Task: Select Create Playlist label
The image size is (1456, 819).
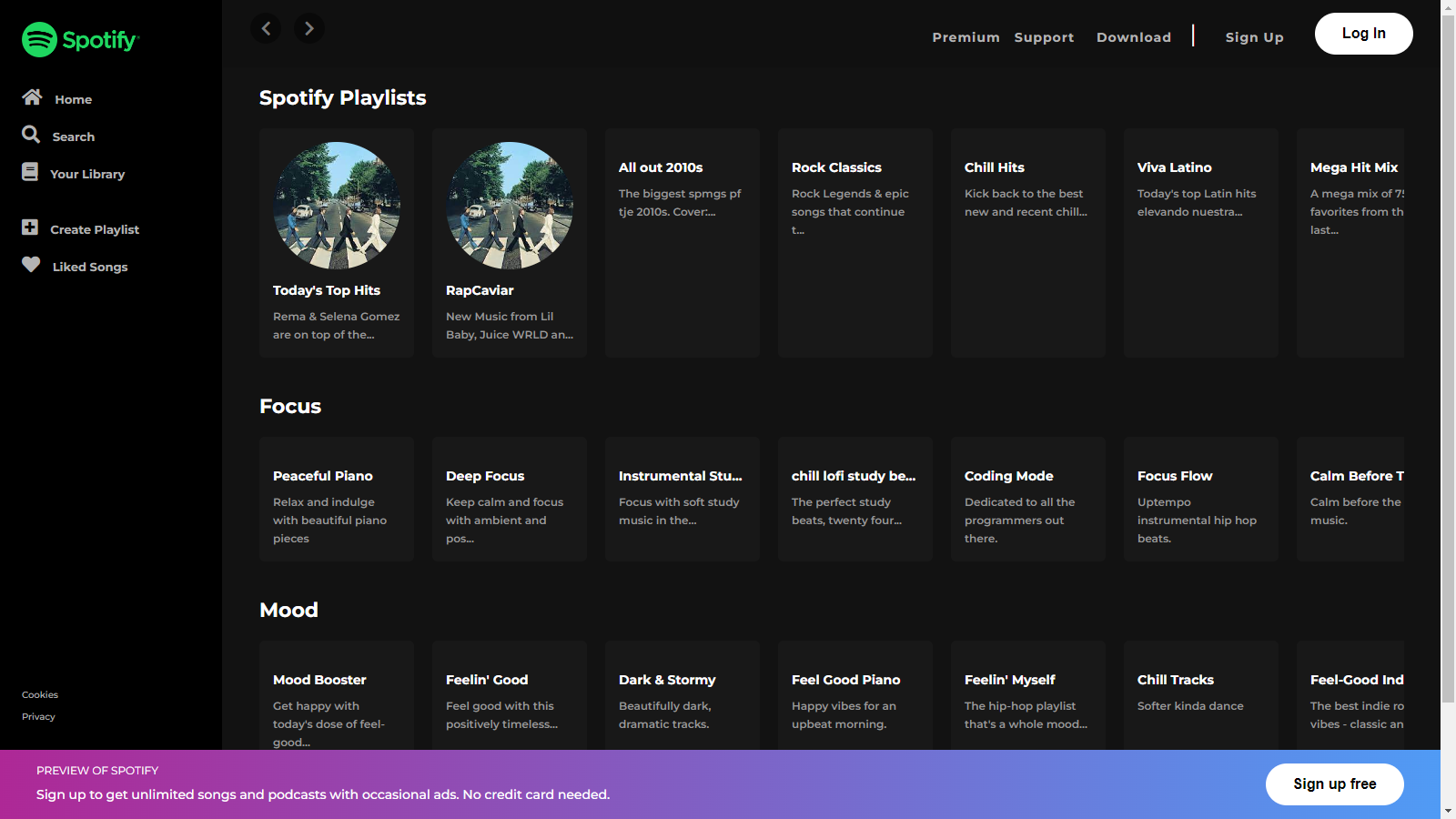Action: 95,229
